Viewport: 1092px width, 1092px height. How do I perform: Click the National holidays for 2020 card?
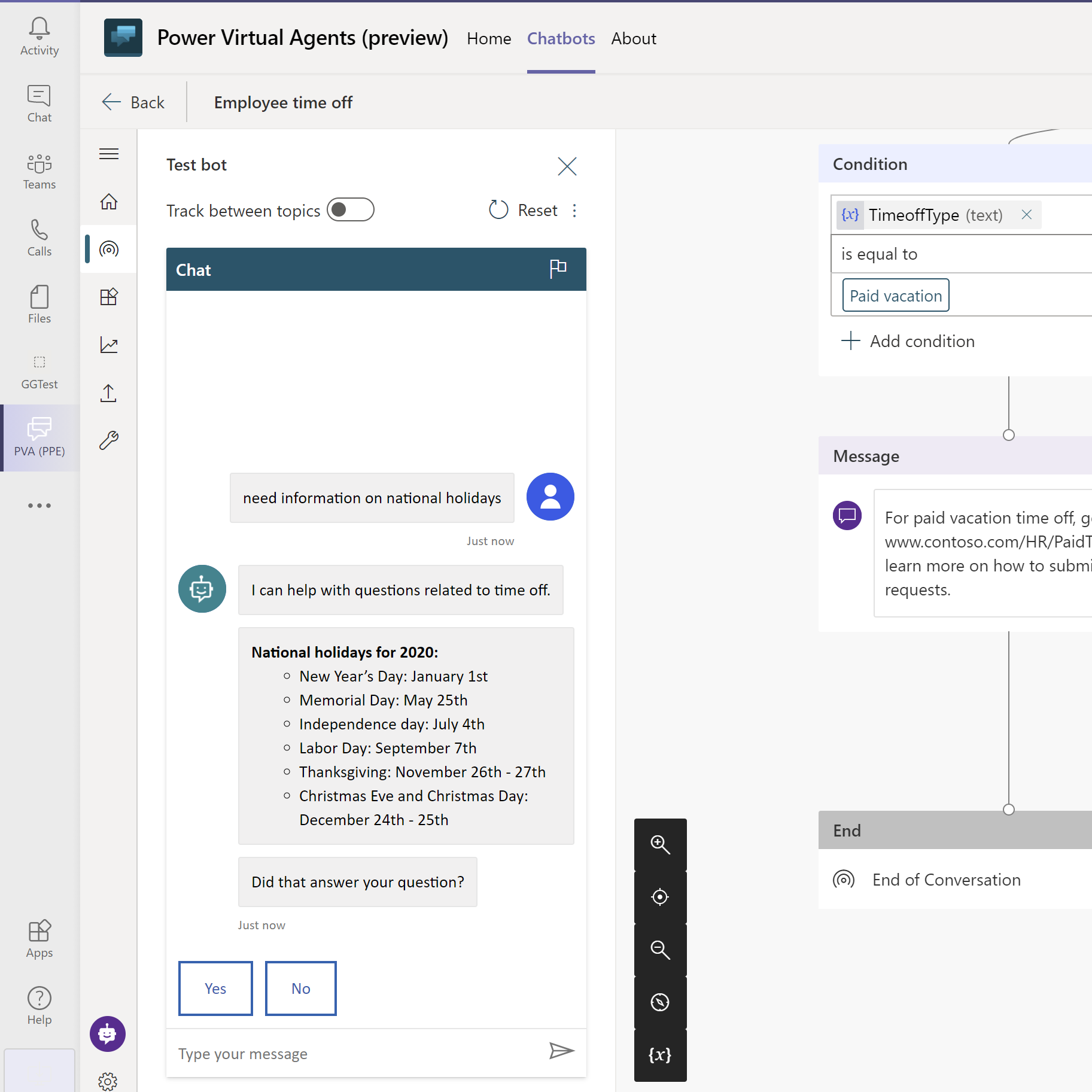[406, 736]
